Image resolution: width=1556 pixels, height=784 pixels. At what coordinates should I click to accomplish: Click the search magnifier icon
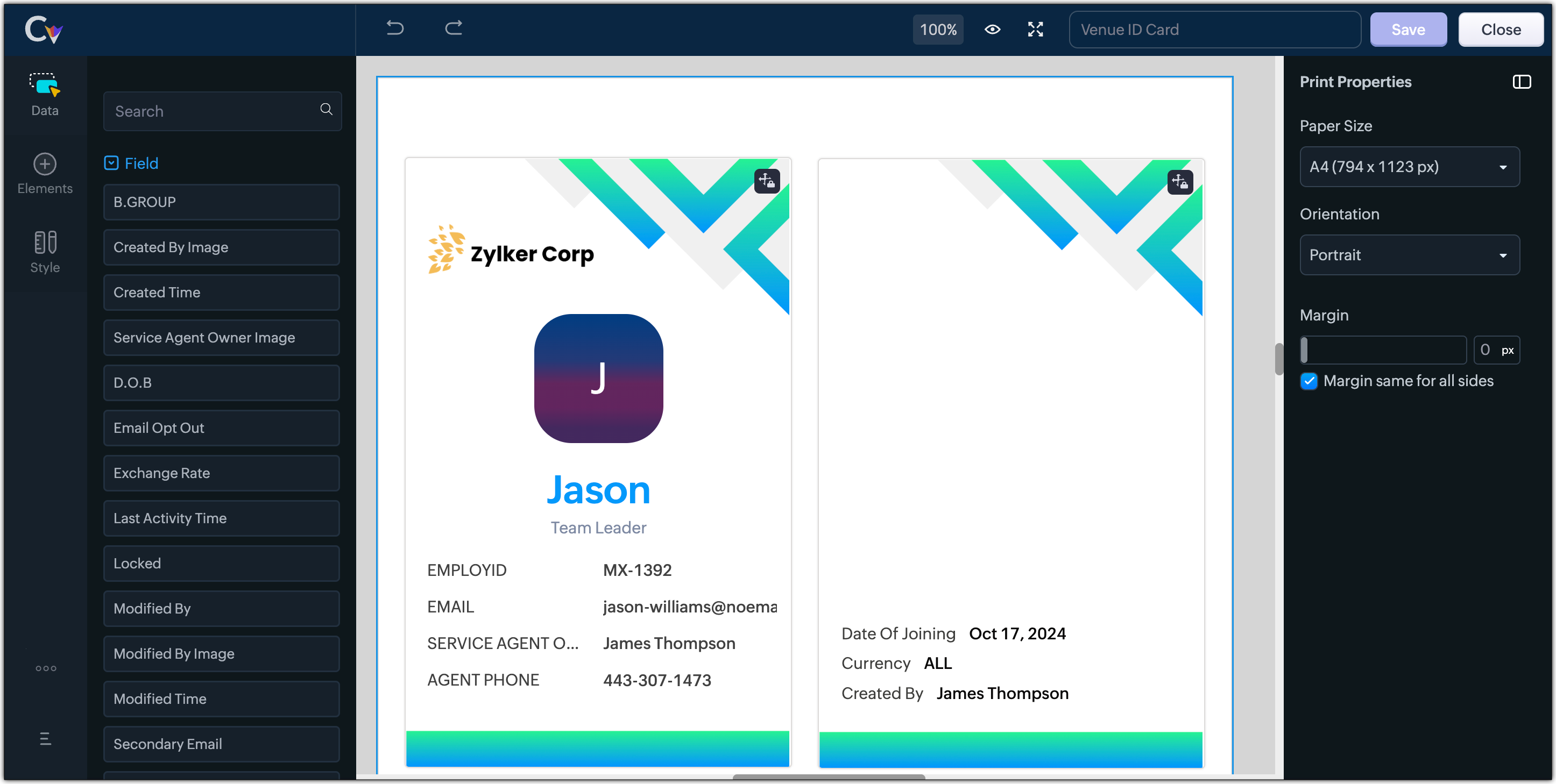pyautogui.click(x=326, y=109)
